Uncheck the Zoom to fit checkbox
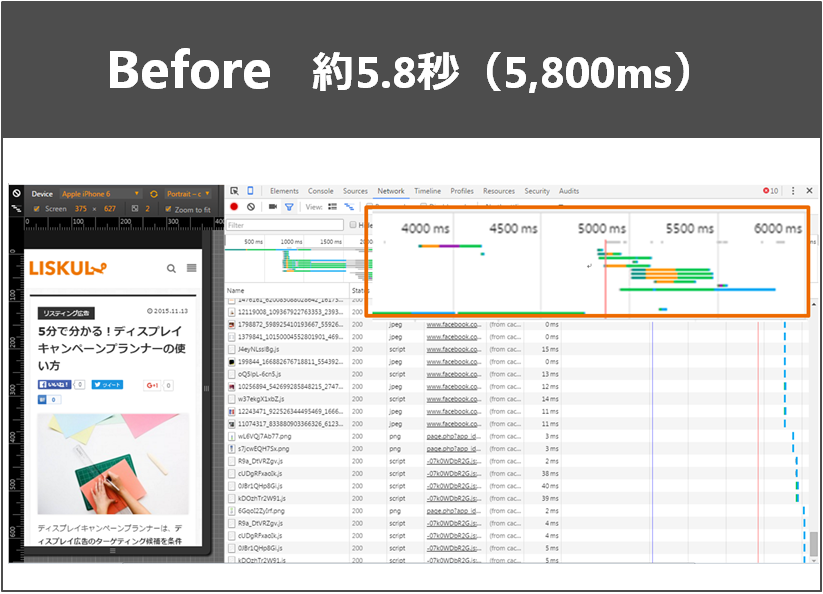This screenshot has height=594, width=823. pyautogui.click(x=168, y=209)
